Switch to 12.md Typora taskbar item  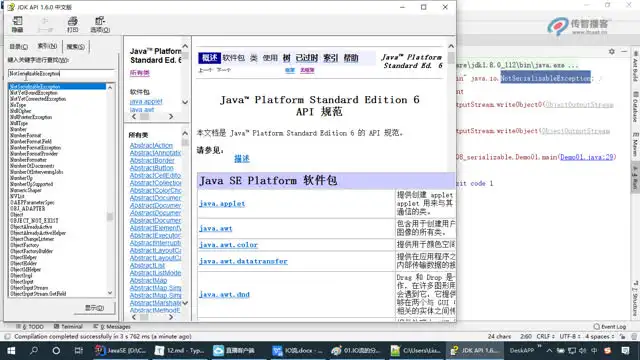[x=180, y=351]
